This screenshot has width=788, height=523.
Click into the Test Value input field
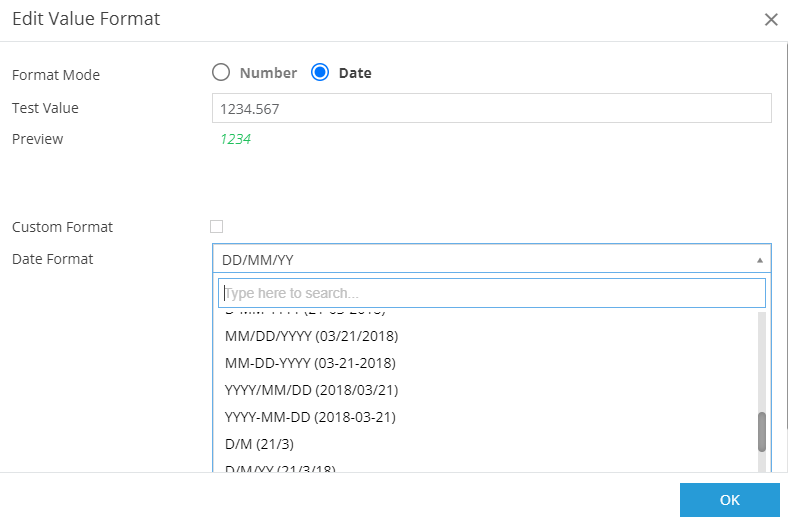pyautogui.click(x=491, y=108)
